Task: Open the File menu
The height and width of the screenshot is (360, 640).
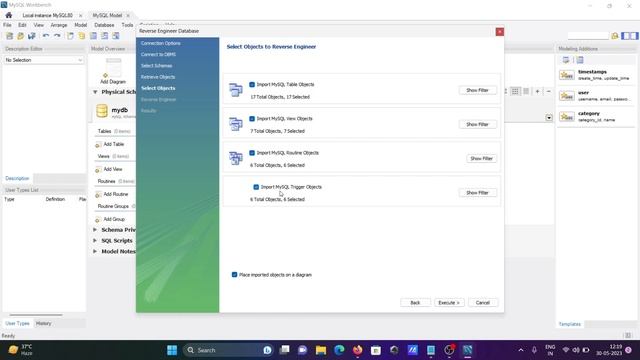Action: [7, 25]
